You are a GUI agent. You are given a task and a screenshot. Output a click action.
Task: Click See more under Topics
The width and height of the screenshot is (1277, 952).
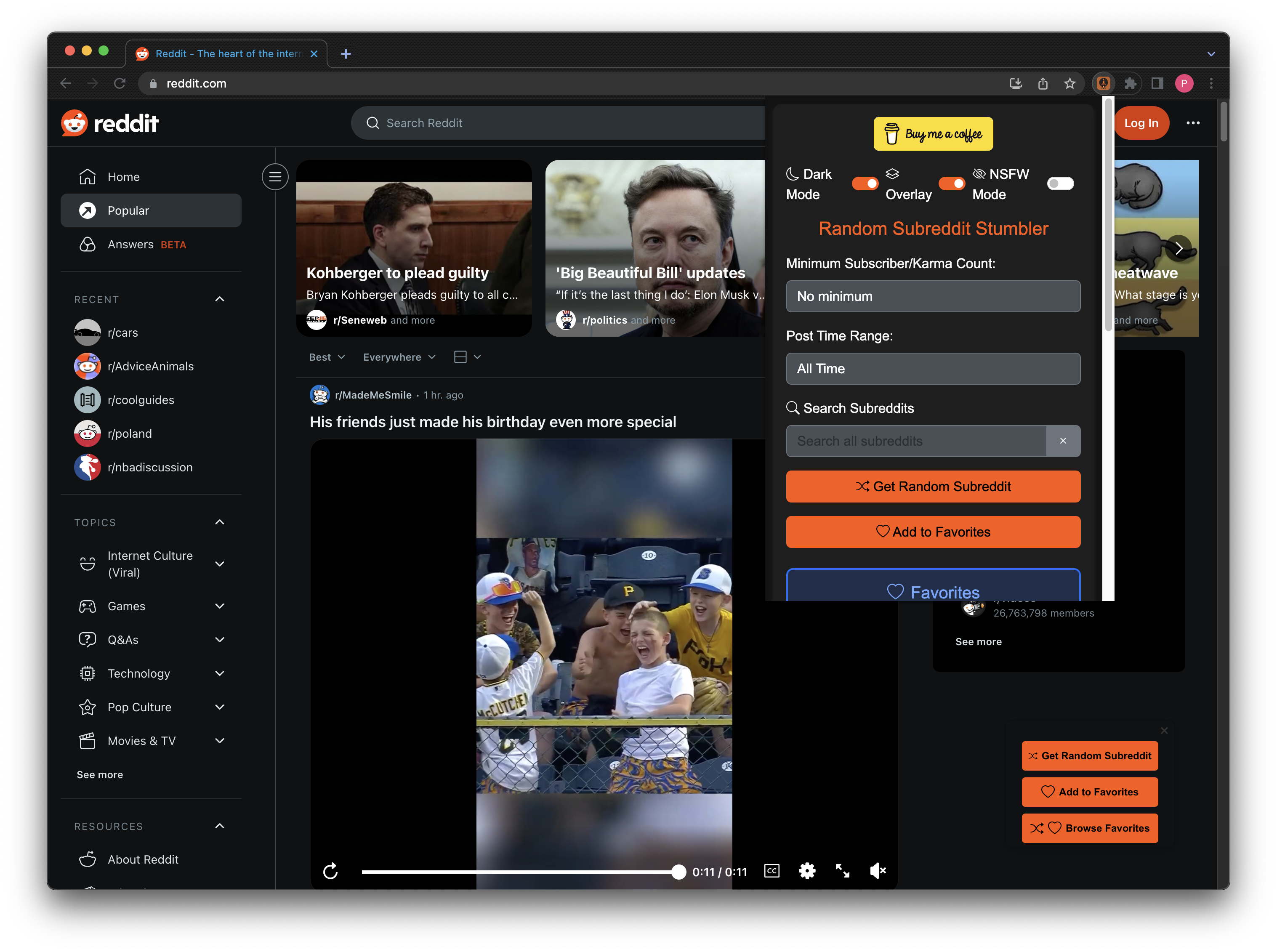click(100, 774)
